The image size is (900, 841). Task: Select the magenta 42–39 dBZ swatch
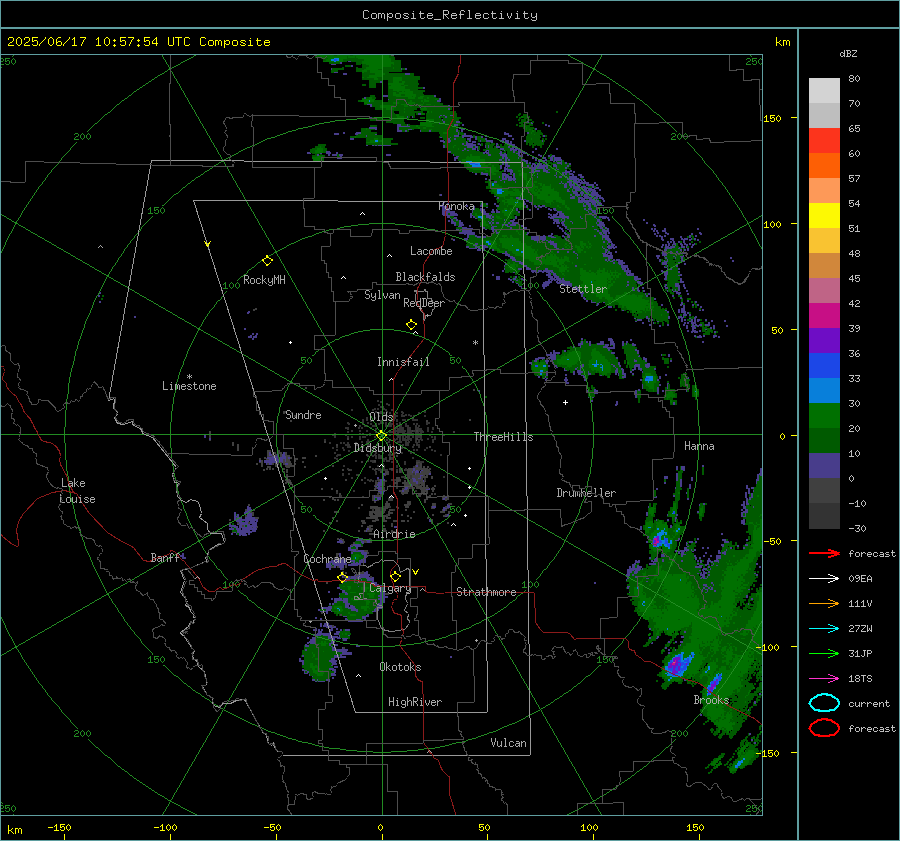click(824, 316)
